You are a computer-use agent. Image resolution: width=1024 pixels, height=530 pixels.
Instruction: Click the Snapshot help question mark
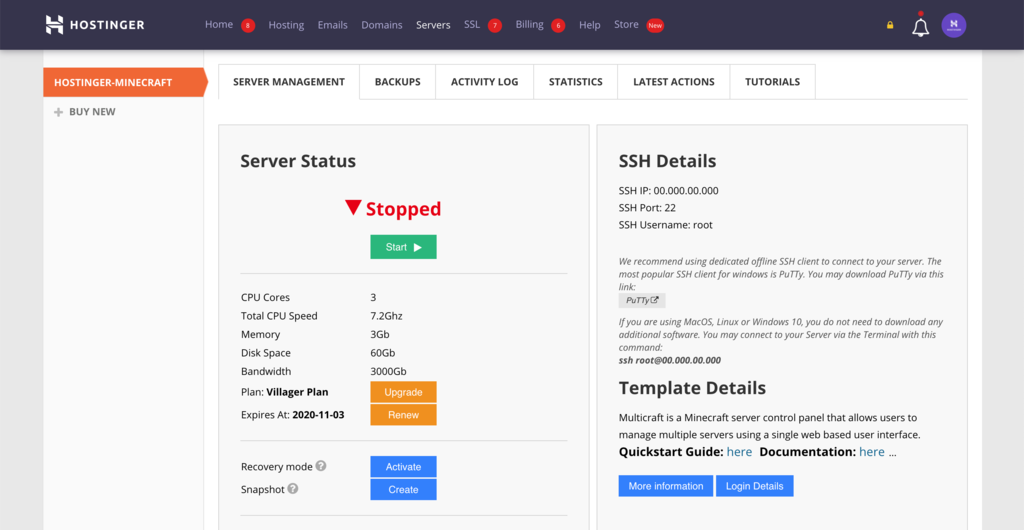coord(293,488)
